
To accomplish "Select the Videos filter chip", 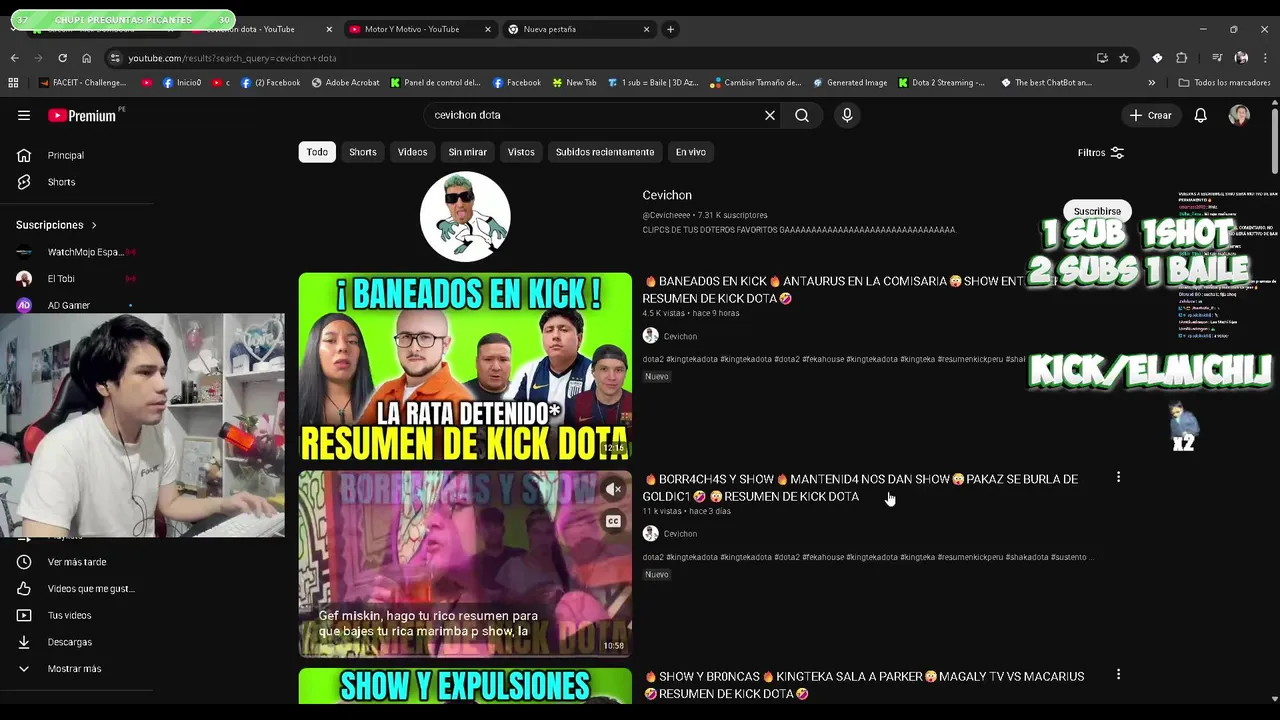I will click(412, 152).
